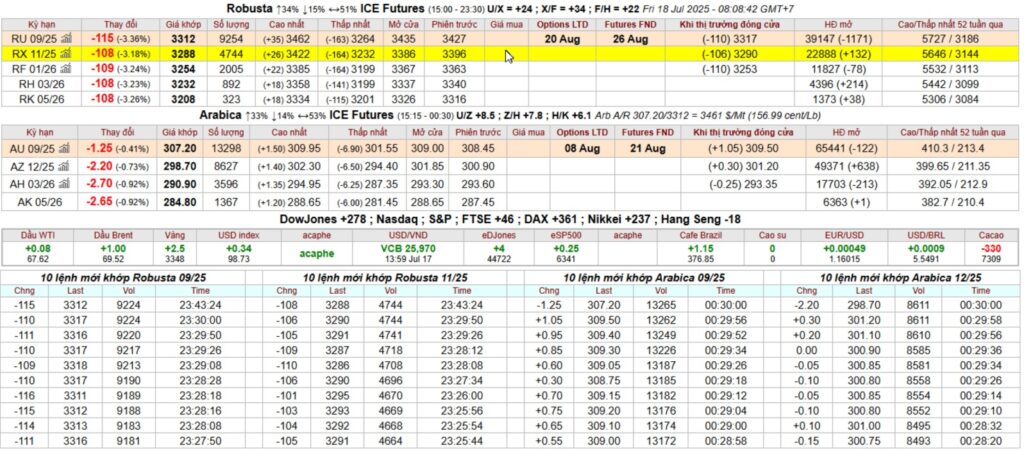
Task: Open the chart icon for AH 03/26
Action: (x=66, y=182)
